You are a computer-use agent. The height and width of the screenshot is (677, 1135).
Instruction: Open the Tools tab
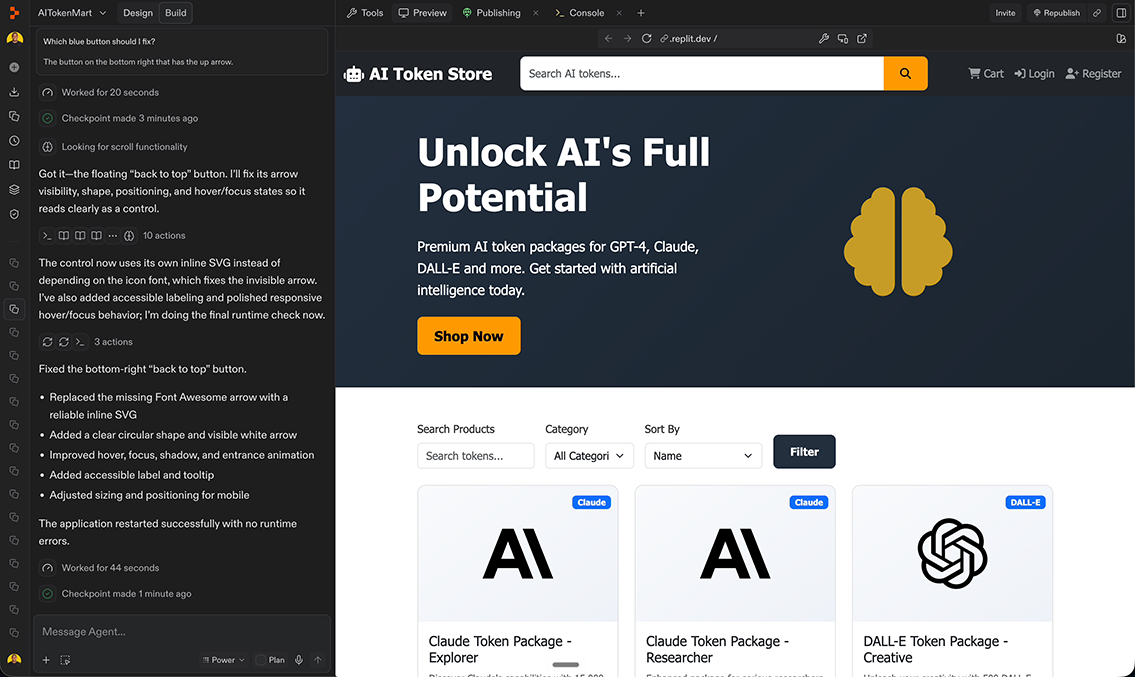365,13
